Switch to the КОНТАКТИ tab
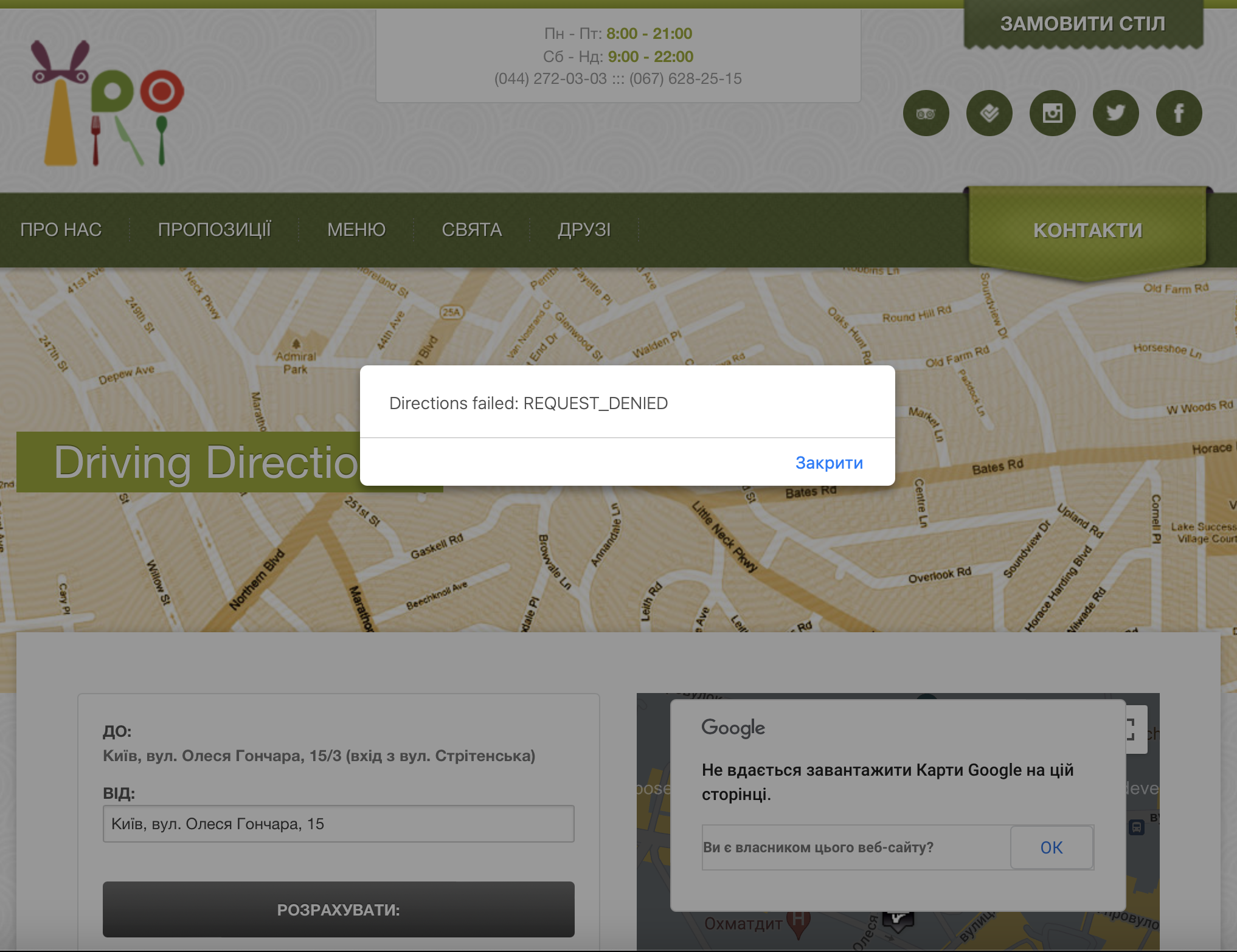The height and width of the screenshot is (952, 1237). click(1087, 231)
